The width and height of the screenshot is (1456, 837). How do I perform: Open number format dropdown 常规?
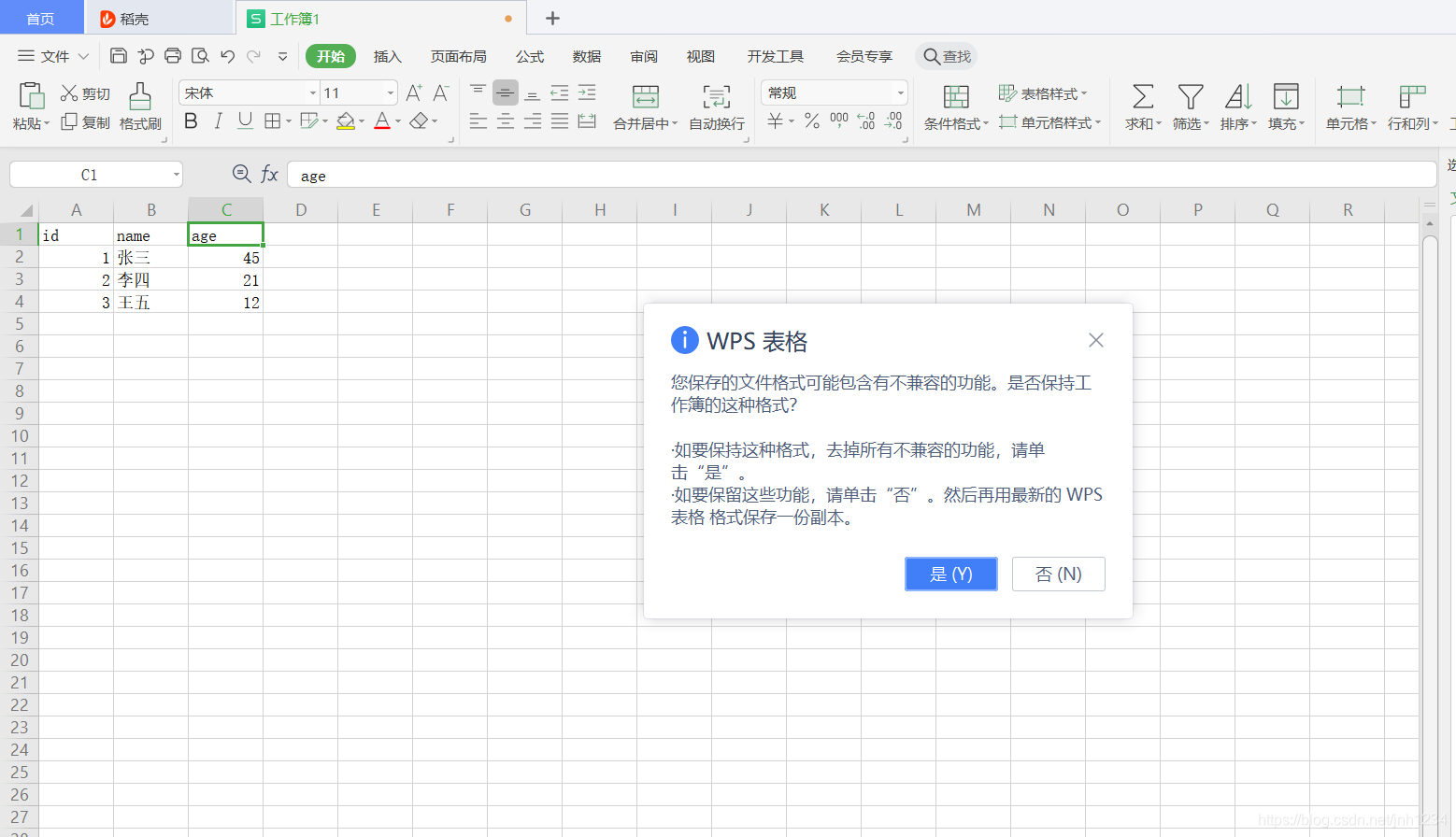901,92
